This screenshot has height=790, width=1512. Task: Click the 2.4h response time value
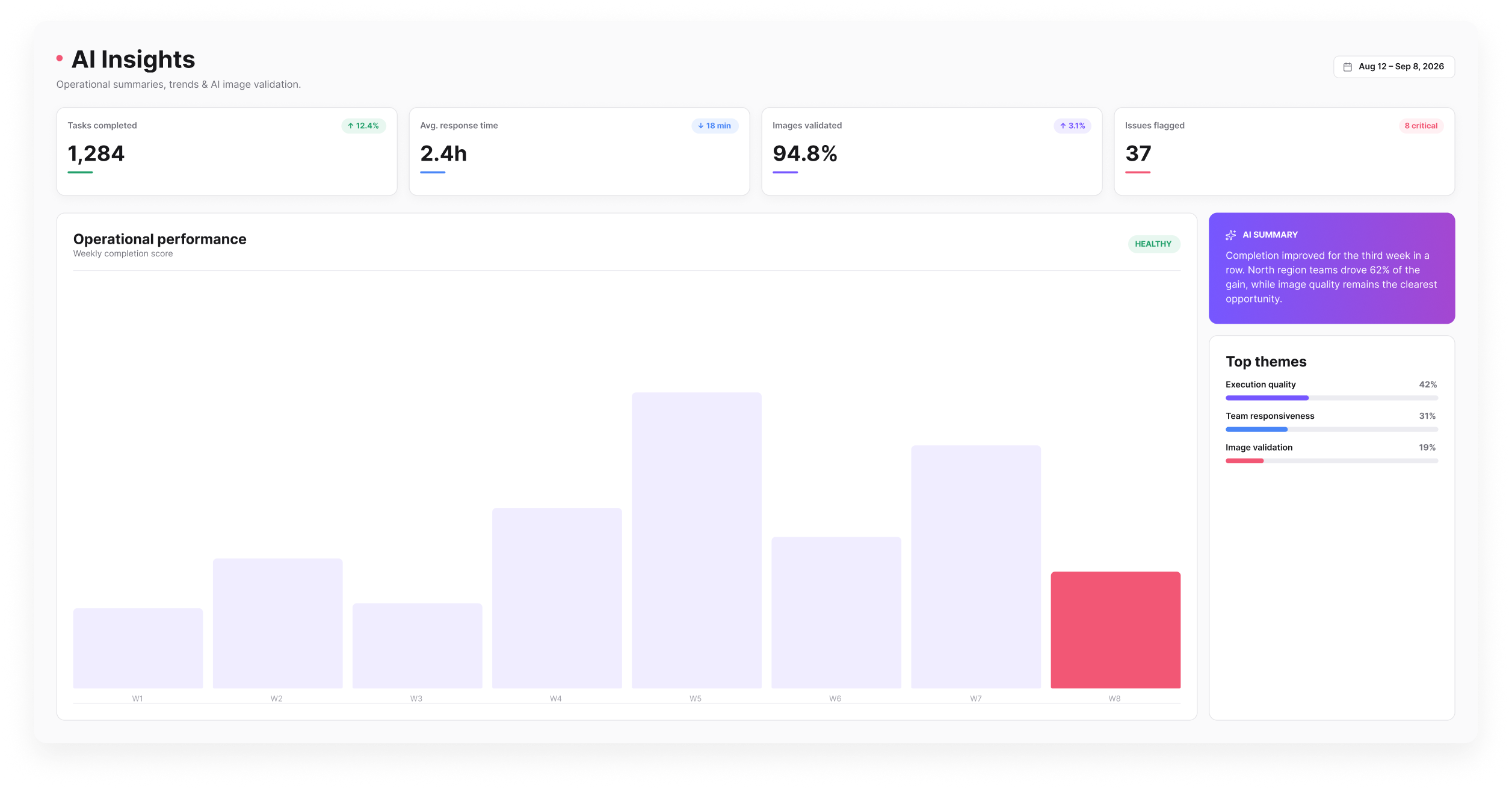pyautogui.click(x=443, y=154)
